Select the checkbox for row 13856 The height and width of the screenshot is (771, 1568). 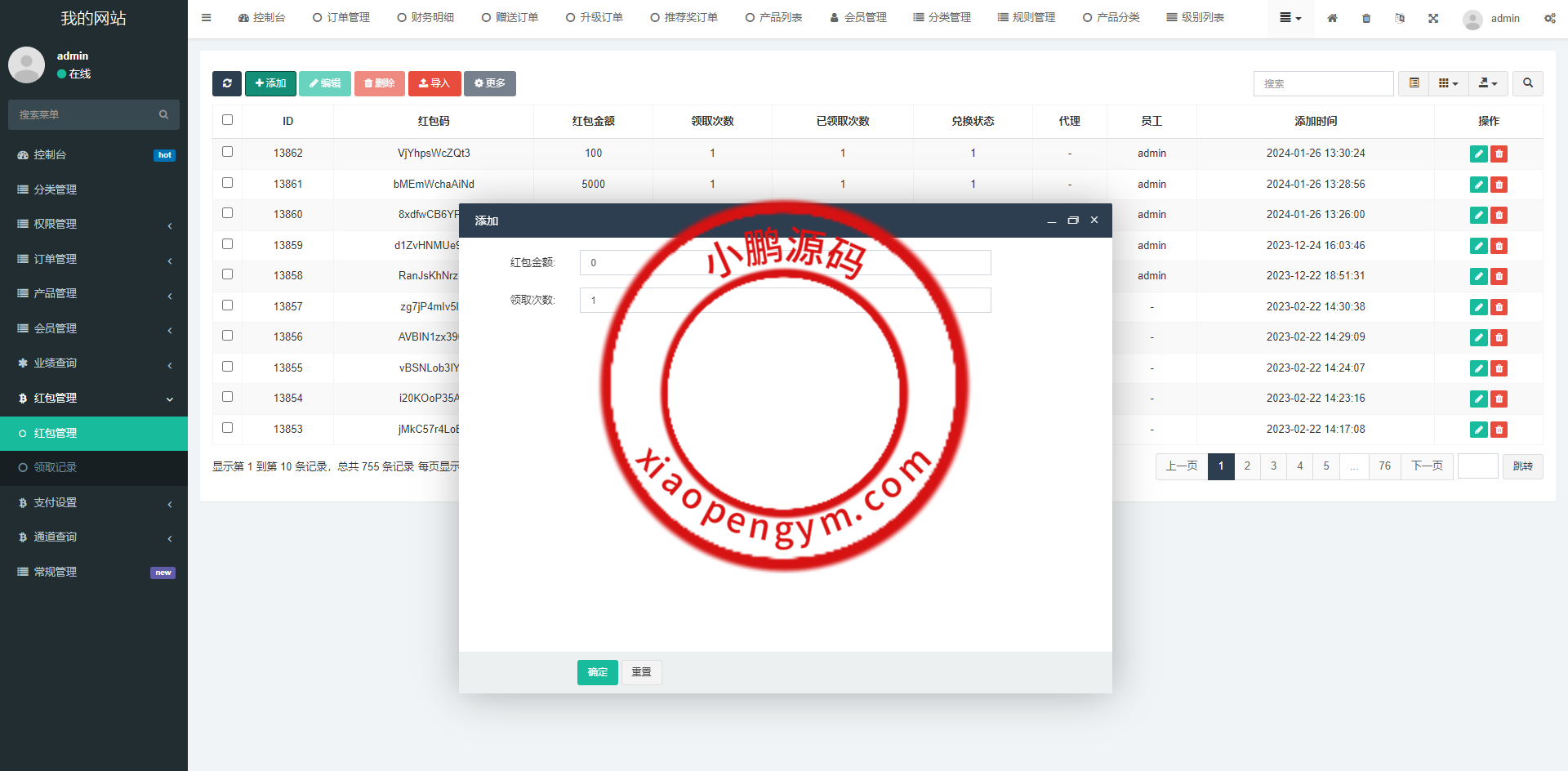click(227, 336)
